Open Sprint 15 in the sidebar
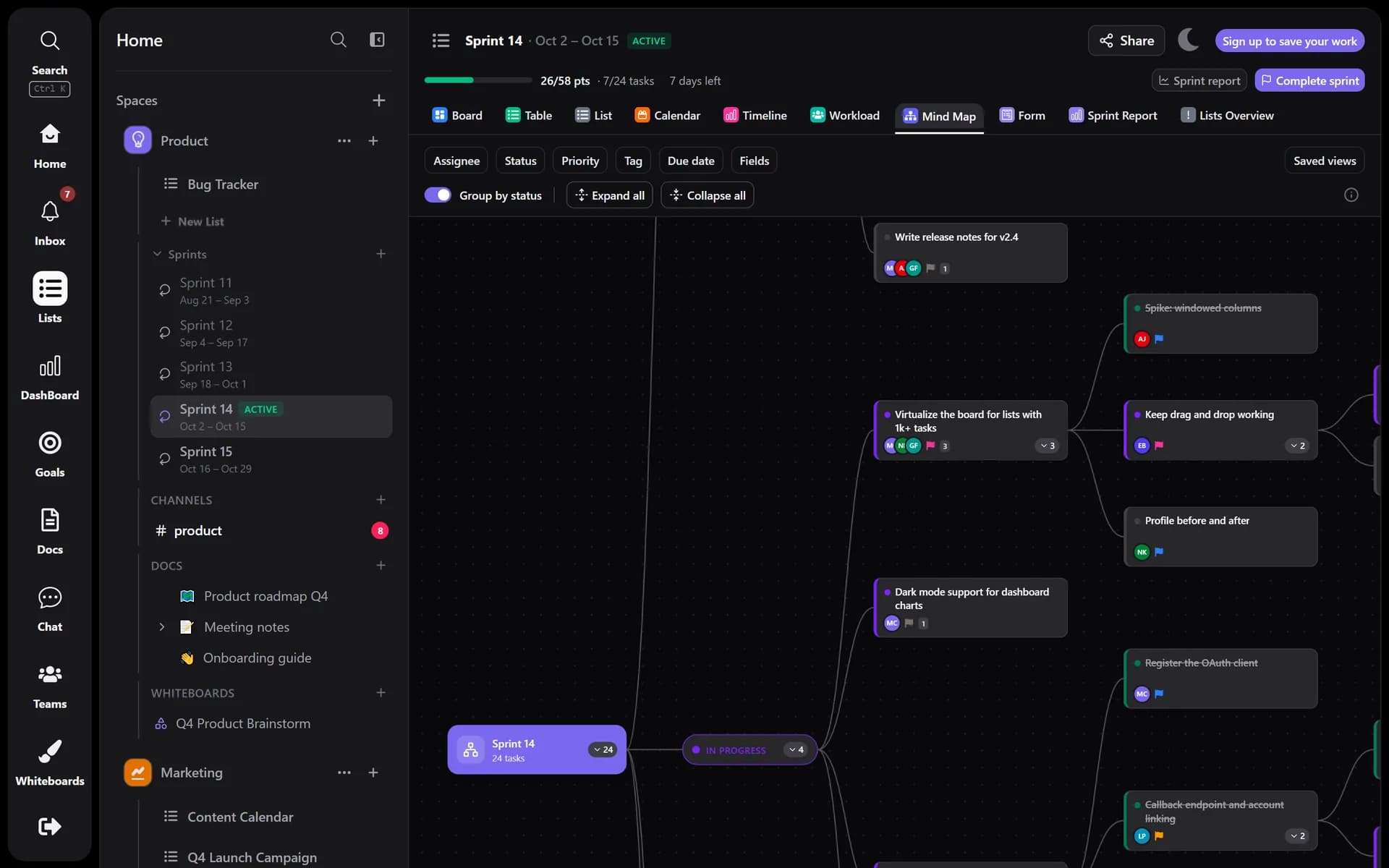The height and width of the screenshot is (868, 1389). pyautogui.click(x=271, y=459)
